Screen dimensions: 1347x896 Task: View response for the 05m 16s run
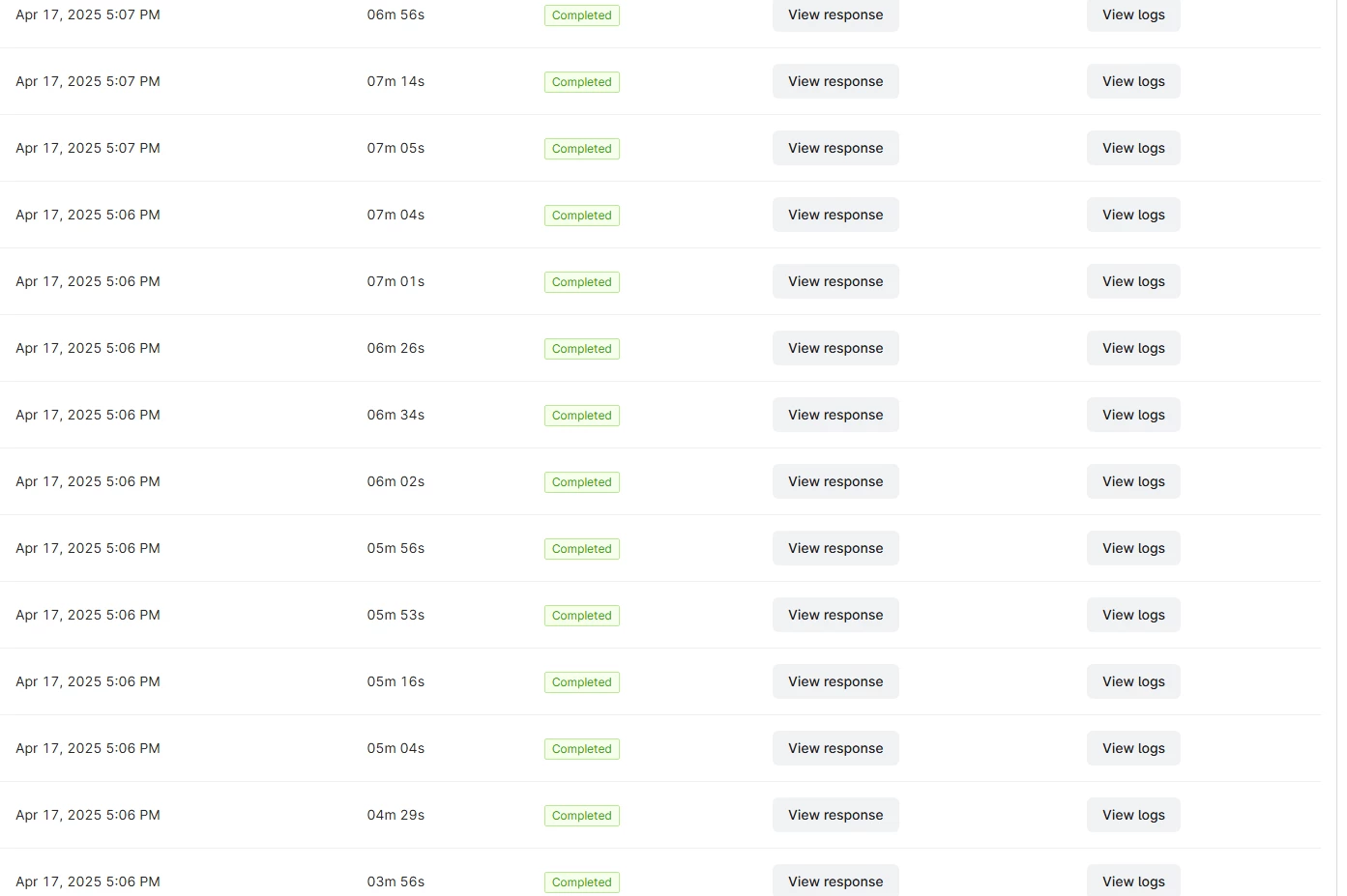pos(835,681)
